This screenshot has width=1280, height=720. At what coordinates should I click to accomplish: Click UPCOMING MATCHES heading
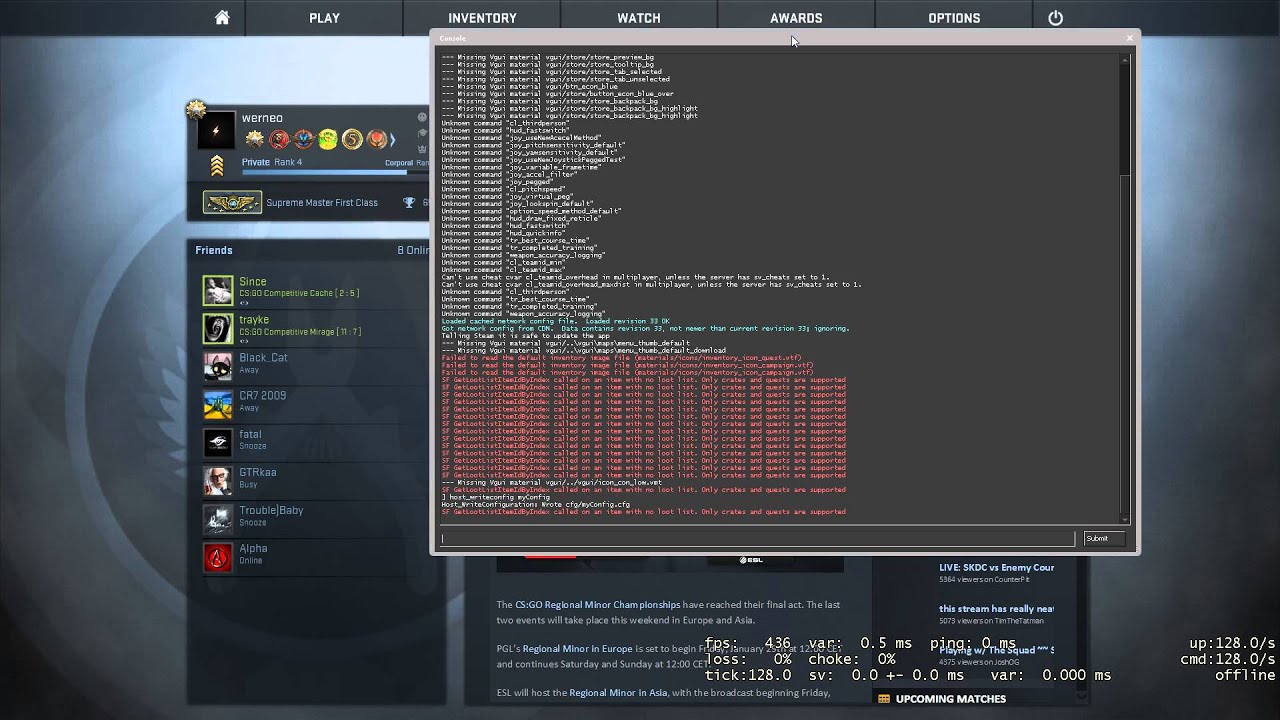tap(950, 699)
